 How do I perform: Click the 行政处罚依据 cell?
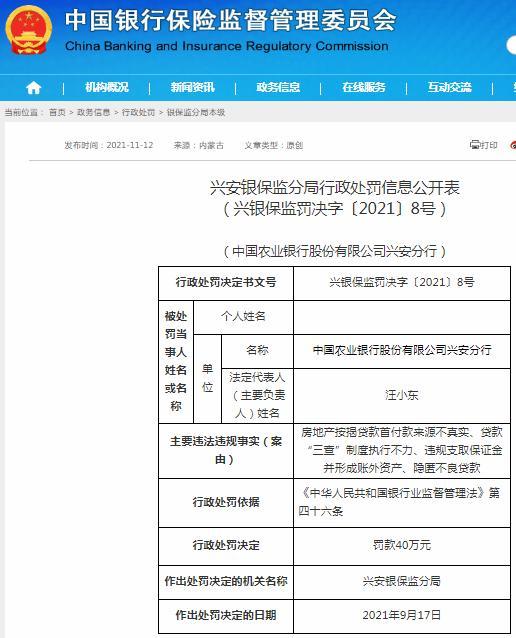tap(226, 503)
